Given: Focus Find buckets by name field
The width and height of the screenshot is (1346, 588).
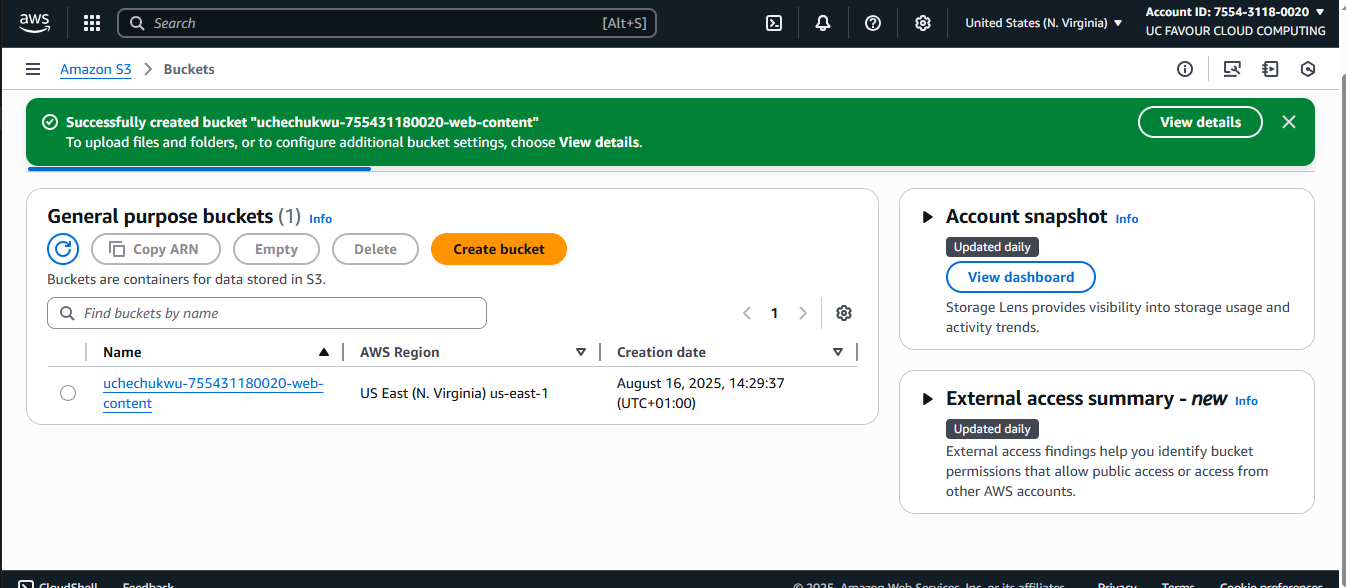Looking at the screenshot, I should [x=267, y=313].
